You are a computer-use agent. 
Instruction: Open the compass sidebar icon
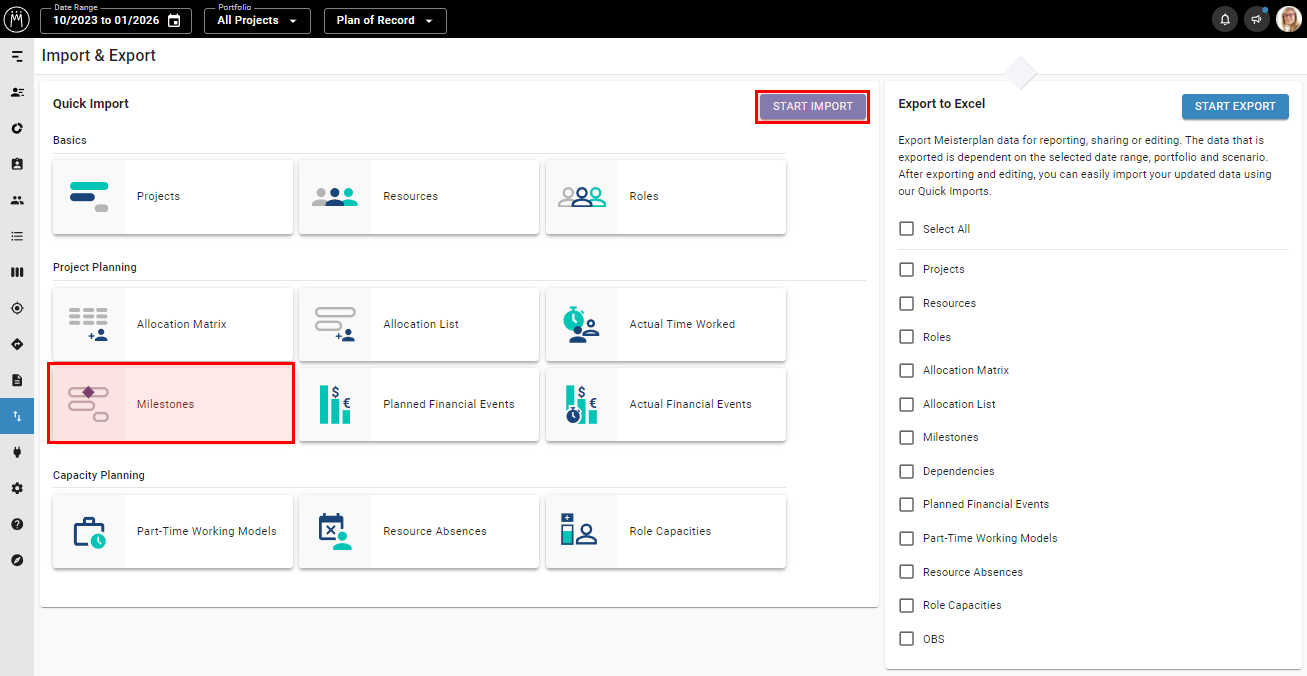point(17,560)
